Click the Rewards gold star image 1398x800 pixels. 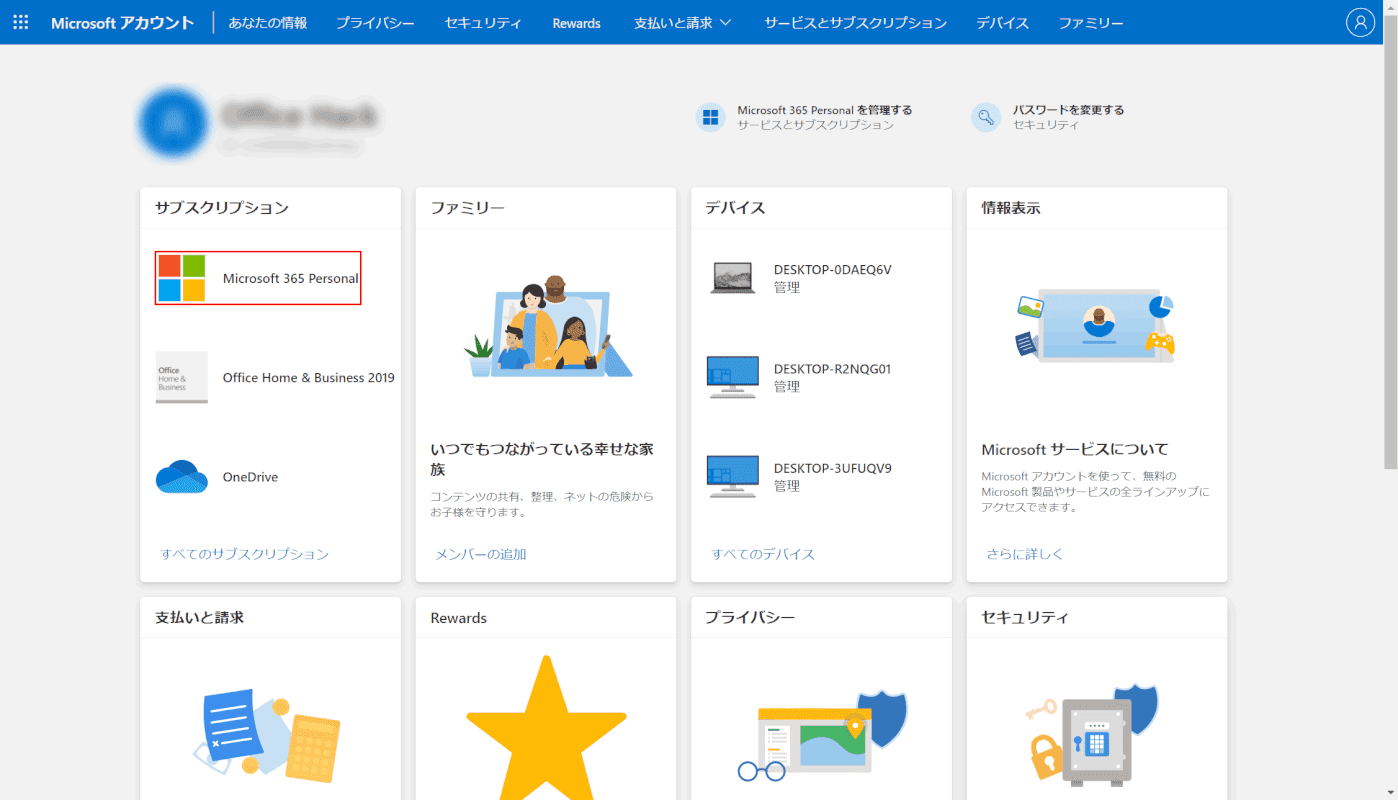pos(546,728)
